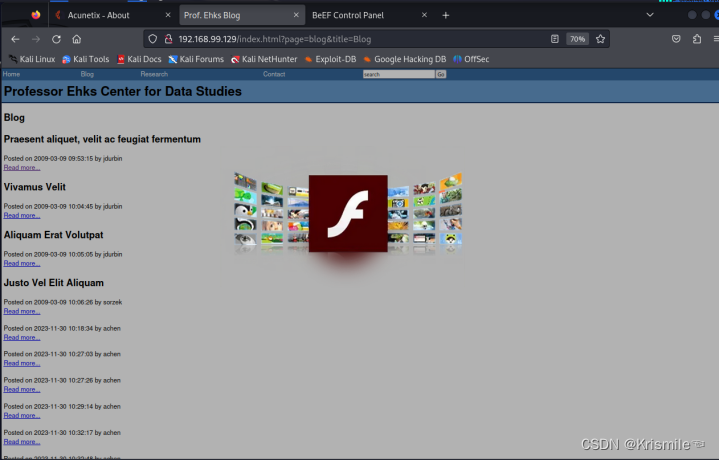
Task: Read more under Justo Vel Elit Aliquam
Action: click(x=22, y=311)
